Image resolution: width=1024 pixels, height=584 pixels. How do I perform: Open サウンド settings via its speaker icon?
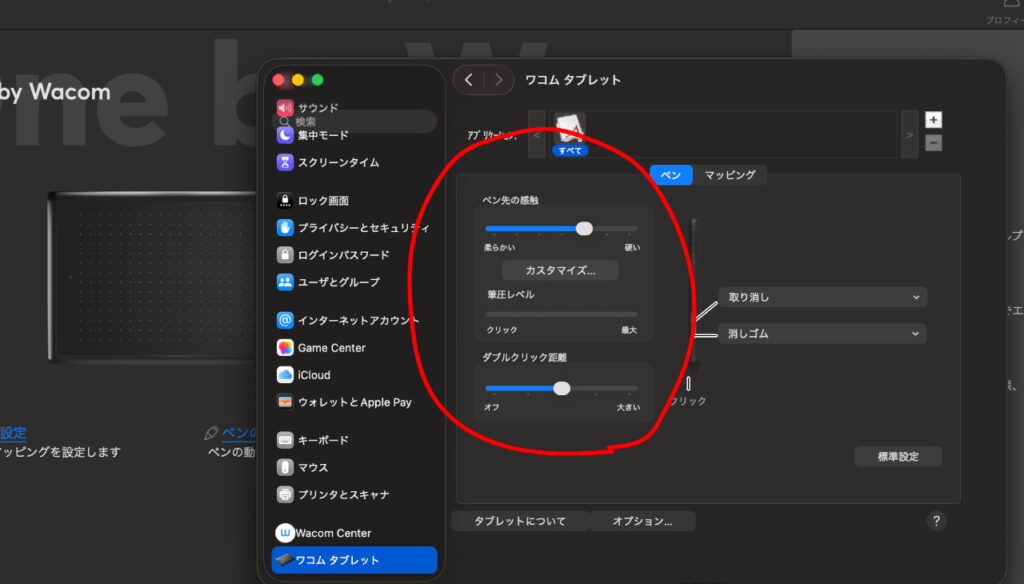pos(285,107)
